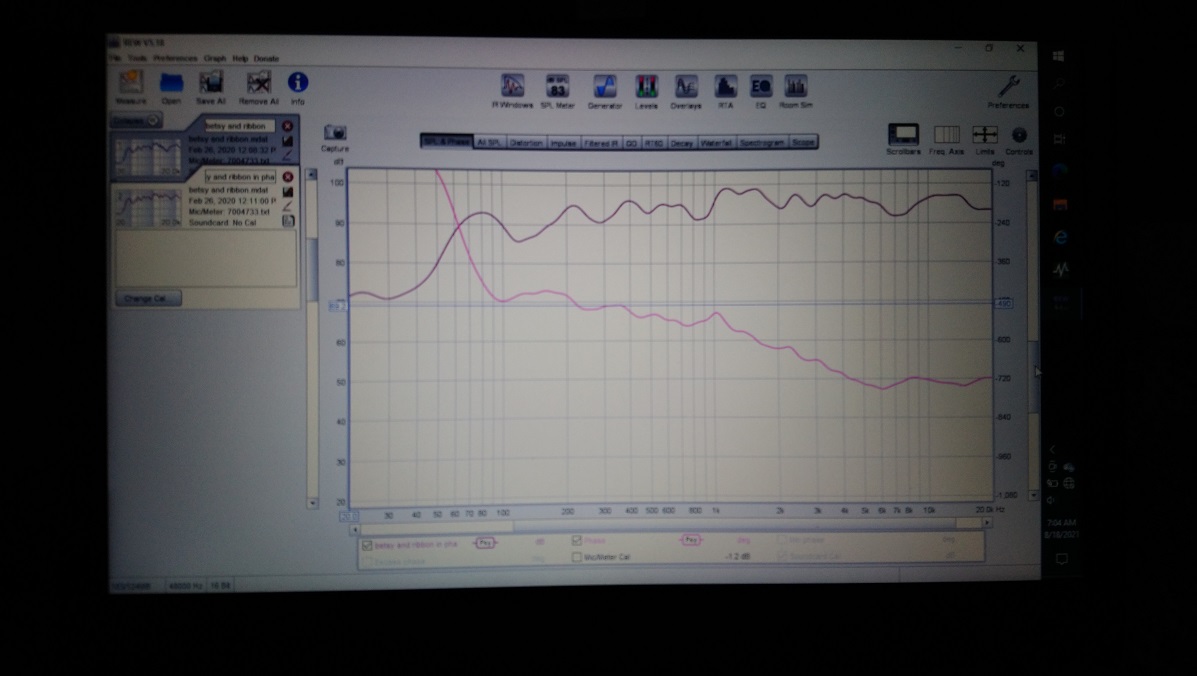Open the Donate menu
1197x676 pixels.
[x=266, y=58]
